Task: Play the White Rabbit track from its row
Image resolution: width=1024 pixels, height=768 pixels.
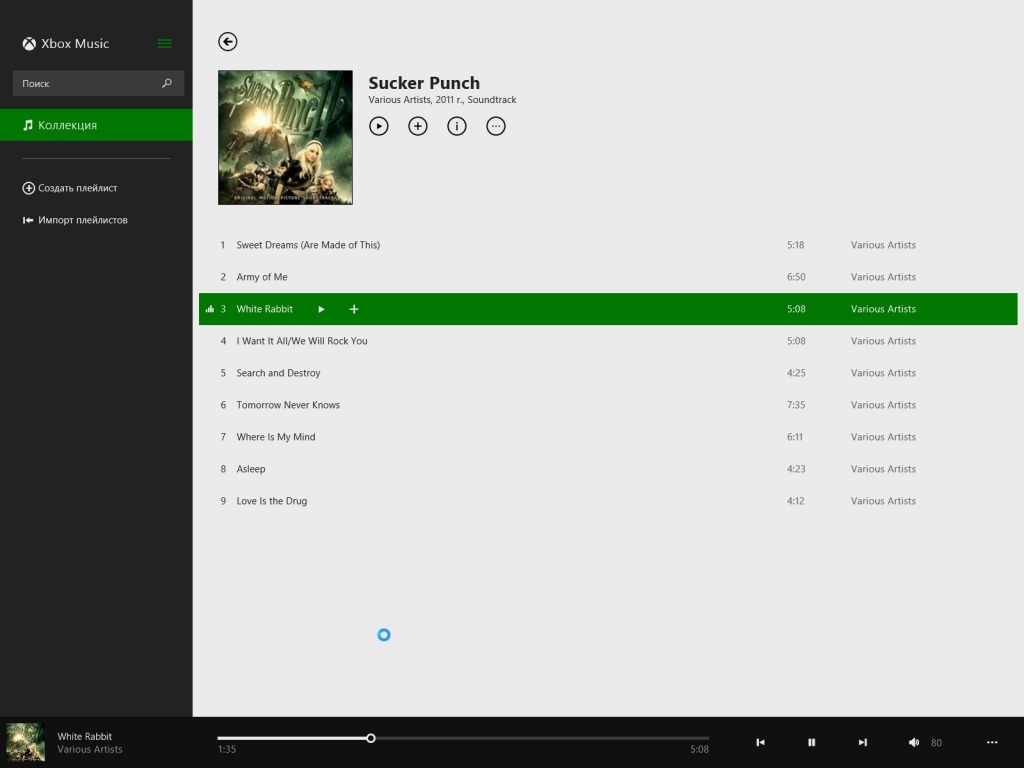Action: [x=321, y=309]
